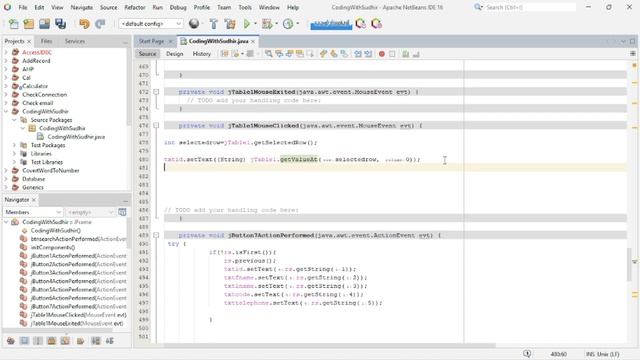Close the Projects panel tab
640x360 pixels.
point(29,41)
